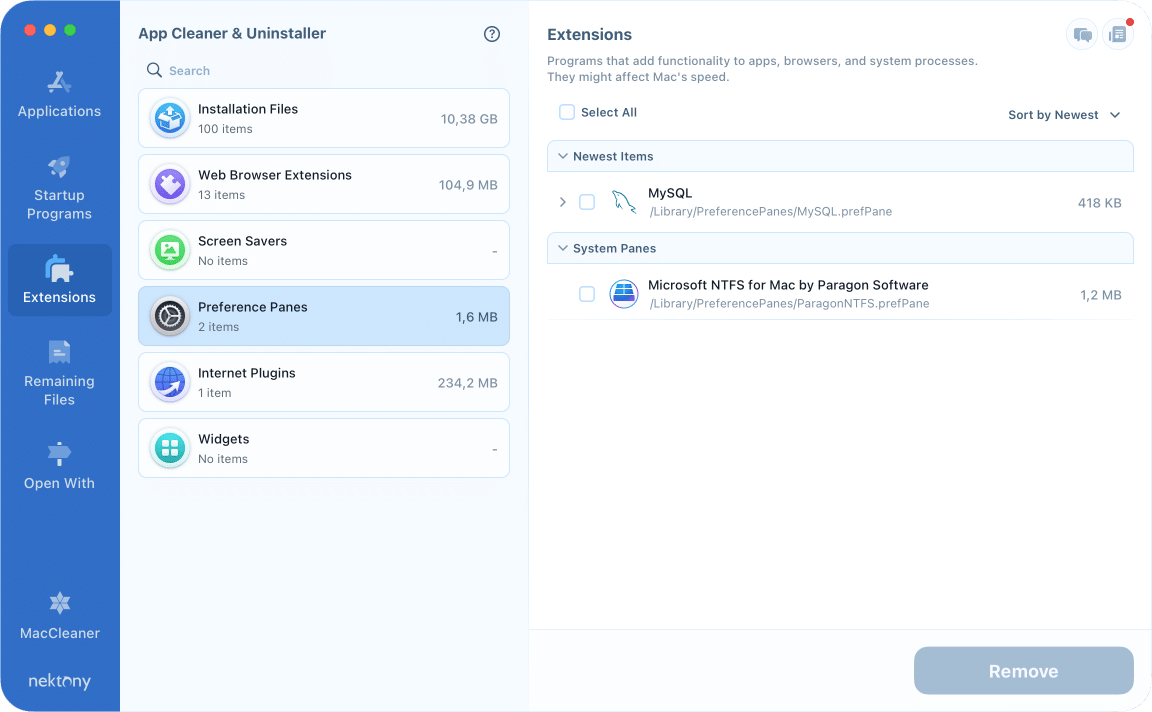1152x712 pixels.
Task: Click the Extensions heading text
Action: click(x=589, y=35)
